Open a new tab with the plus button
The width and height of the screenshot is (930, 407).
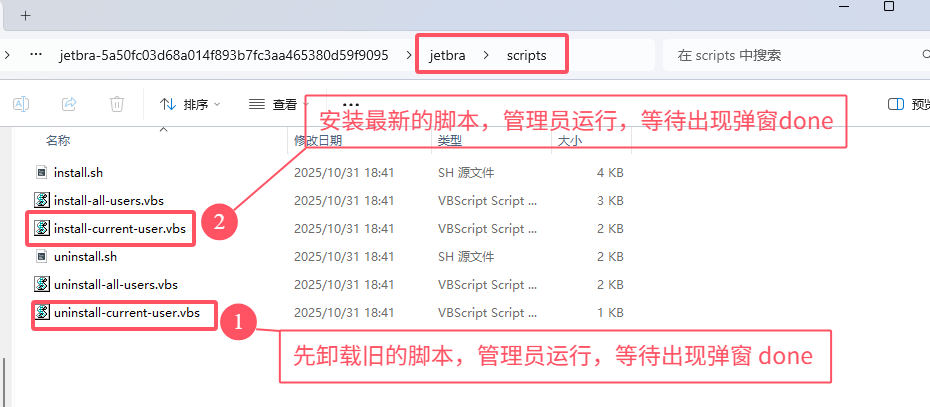(25, 16)
